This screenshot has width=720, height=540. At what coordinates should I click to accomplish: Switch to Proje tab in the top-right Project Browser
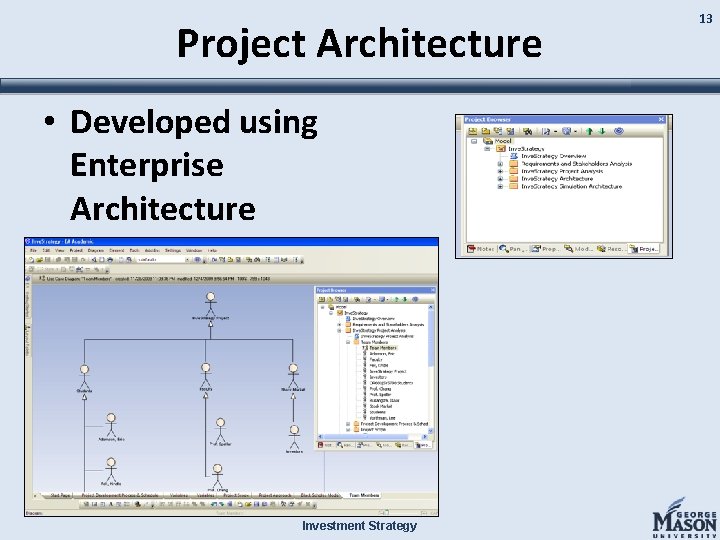(x=644, y=248)
